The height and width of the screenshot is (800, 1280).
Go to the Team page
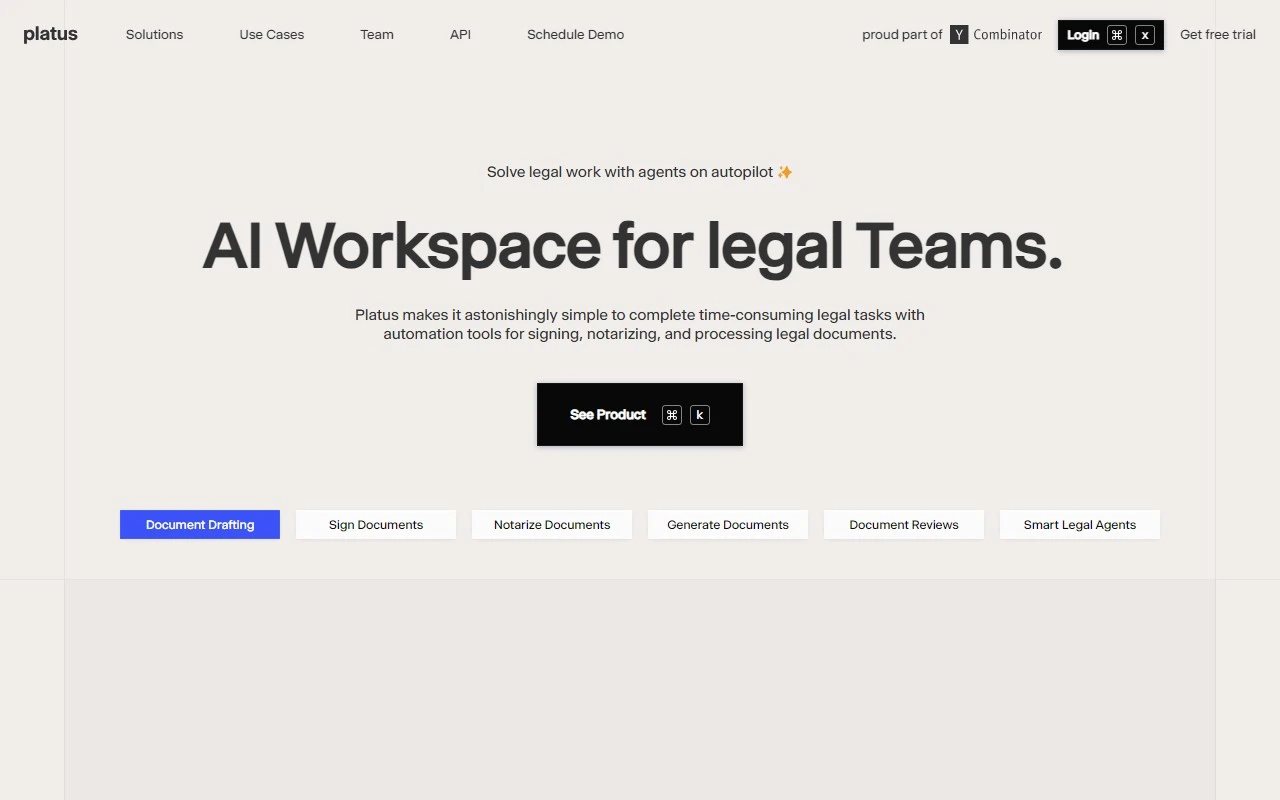[377, 34]
